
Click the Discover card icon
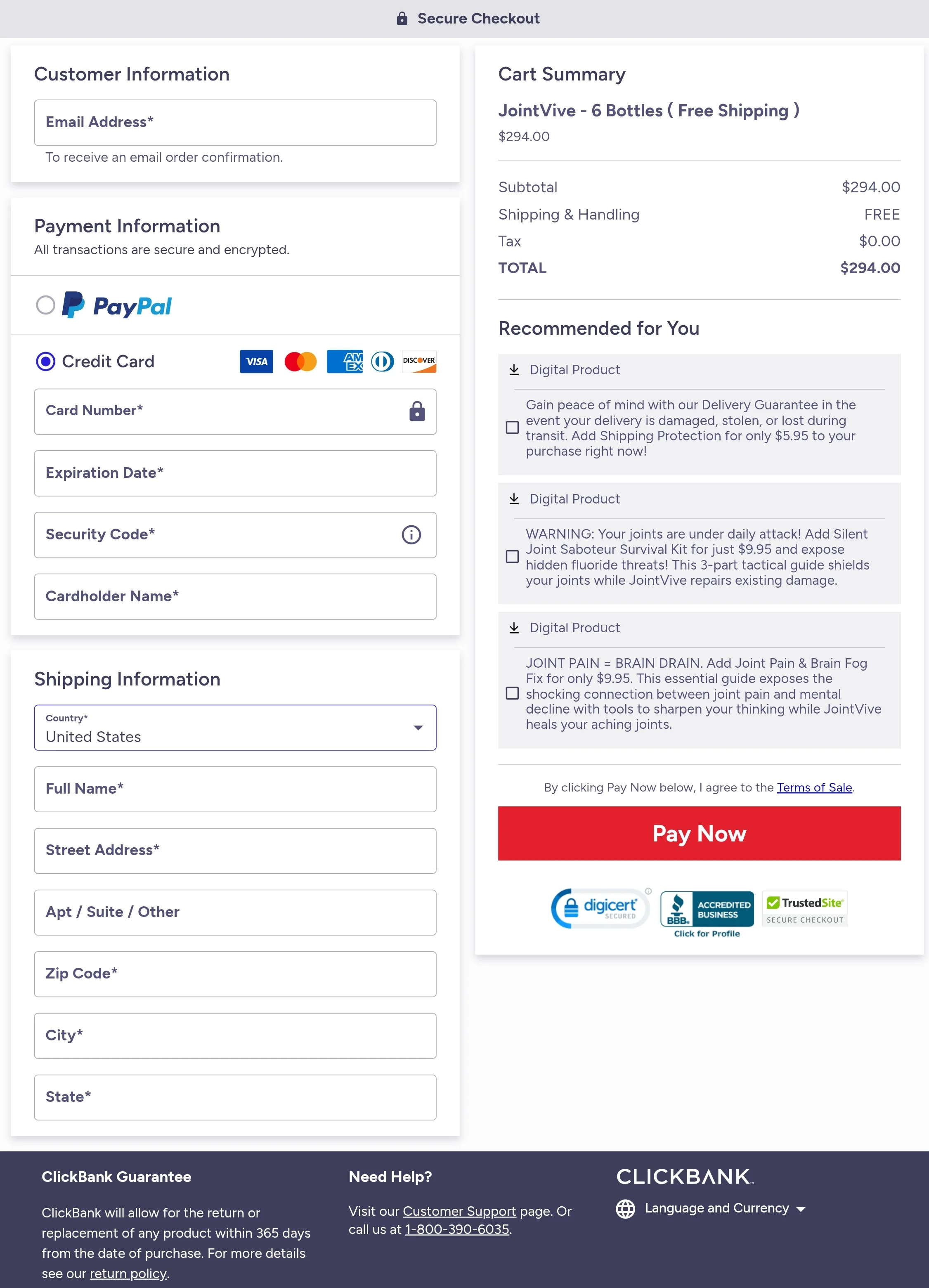pyautogui.click(x=418, y=362)
